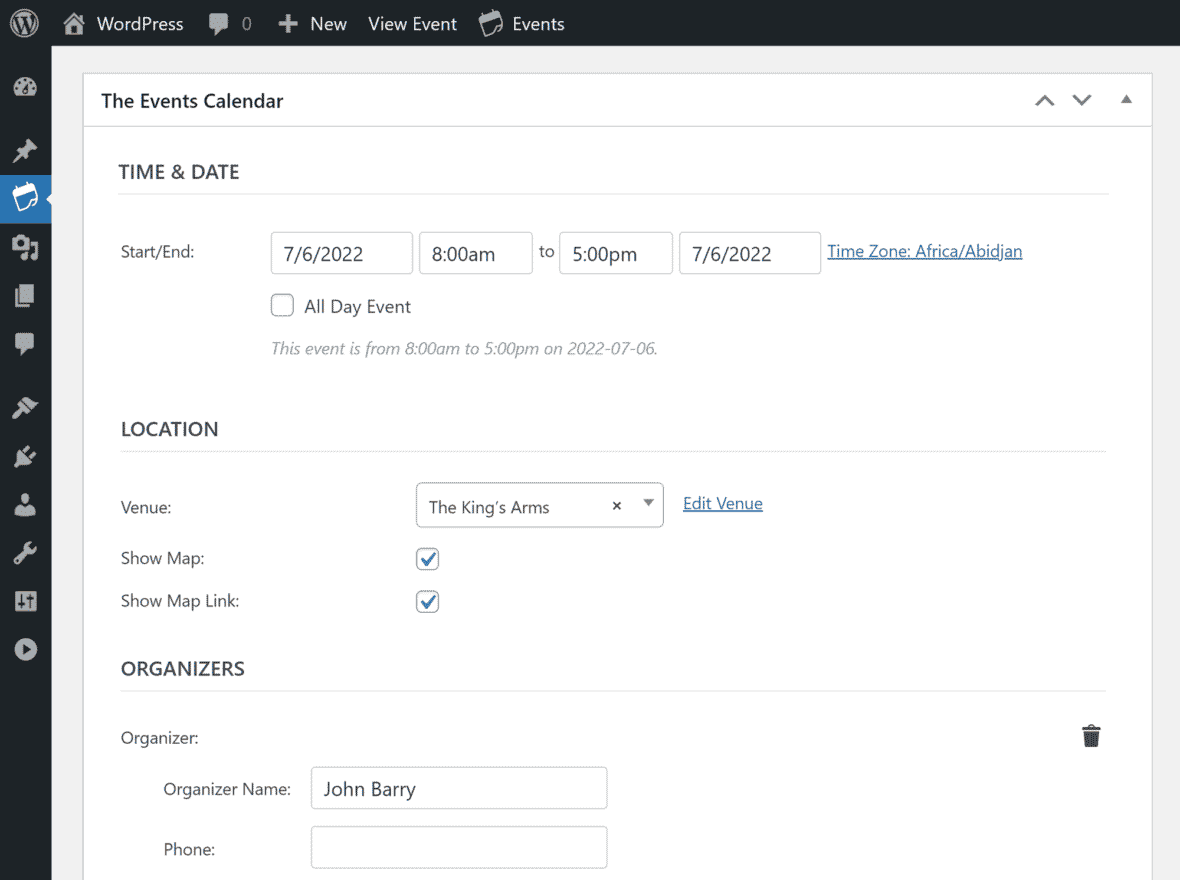
Task: Move Events Calendar panel down
Action: click(x=1081, y=100)
